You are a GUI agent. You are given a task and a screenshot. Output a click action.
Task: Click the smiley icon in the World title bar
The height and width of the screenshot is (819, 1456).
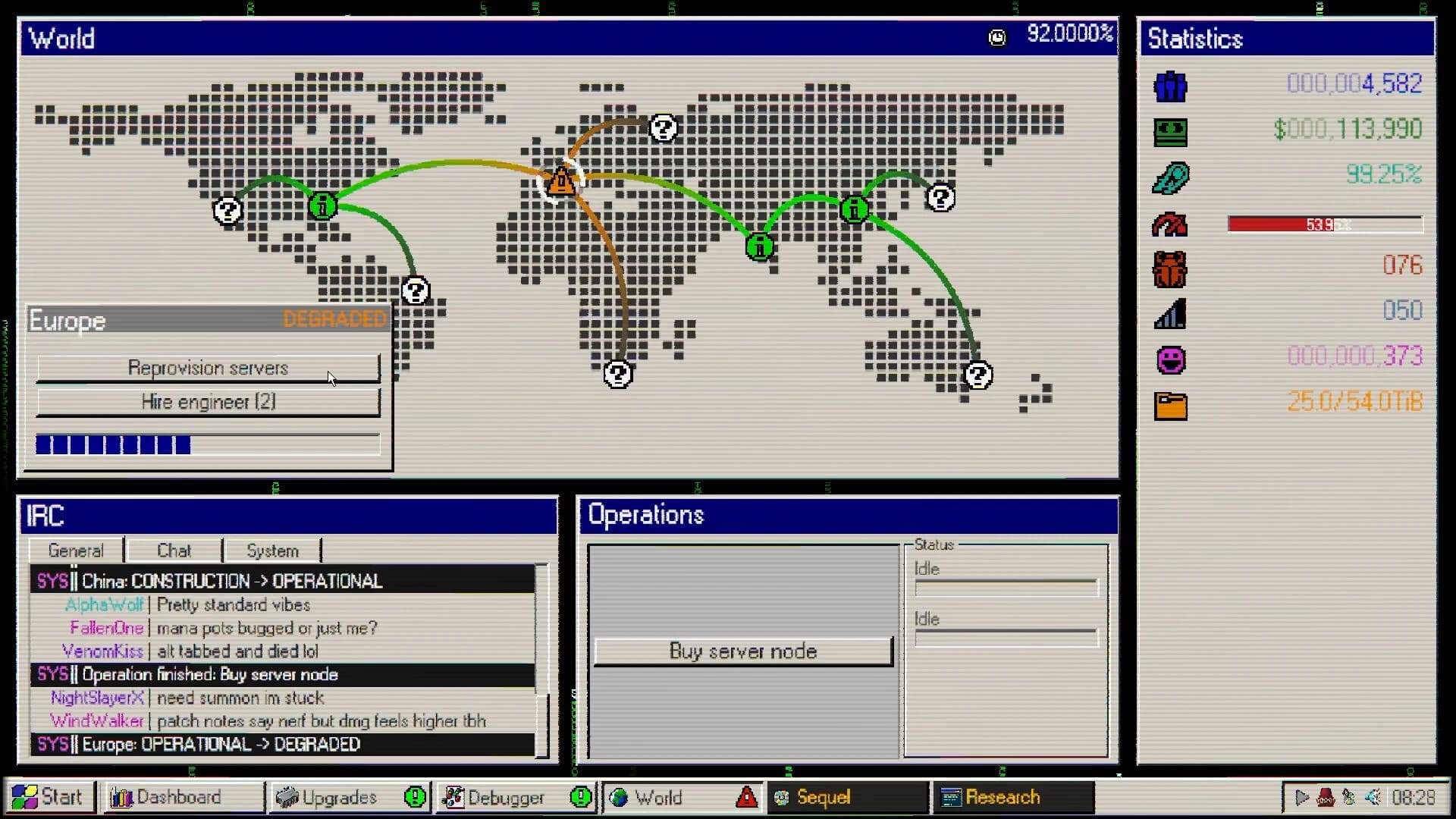(997, 36)
